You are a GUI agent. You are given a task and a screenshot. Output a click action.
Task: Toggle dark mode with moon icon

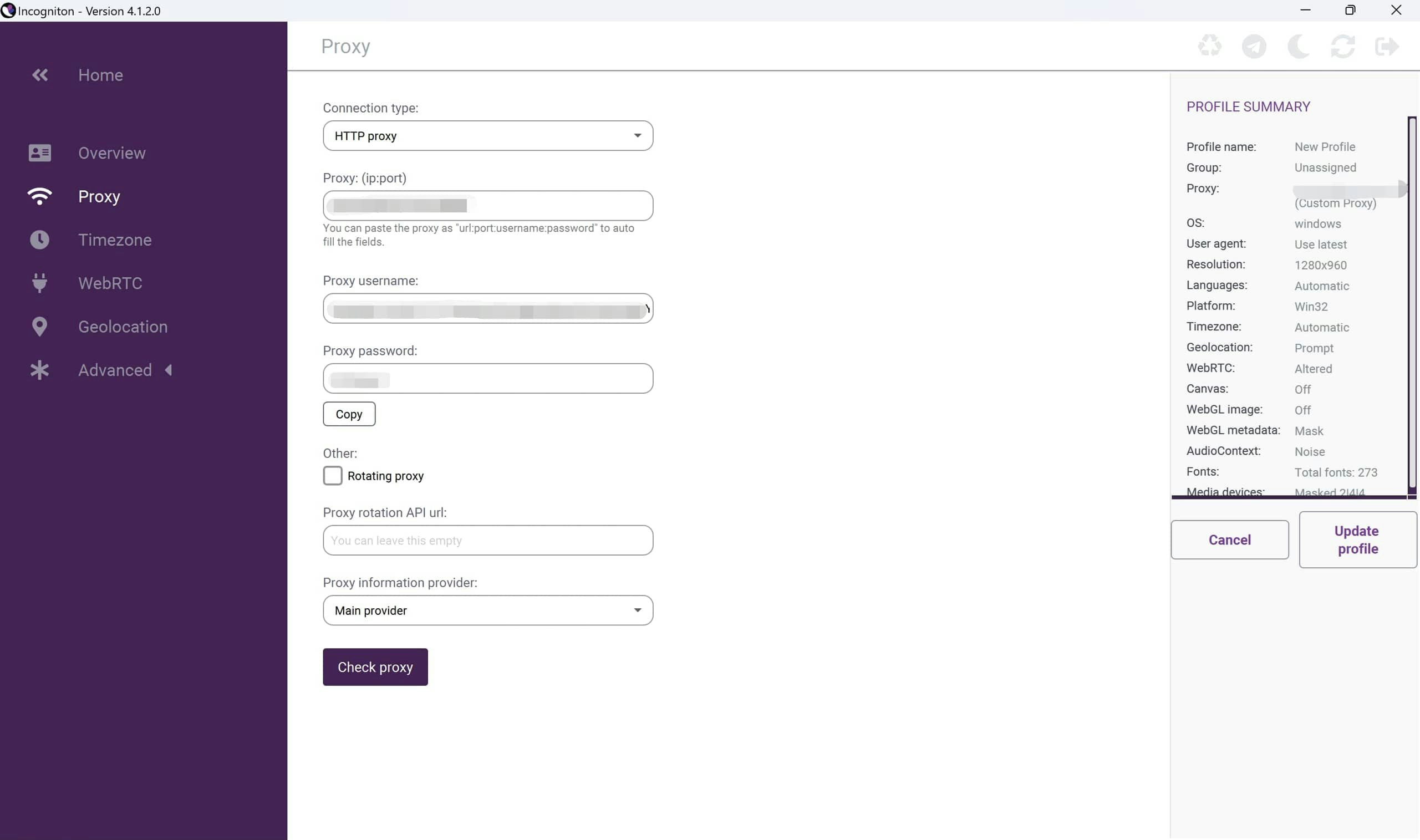click(1298, 47)
